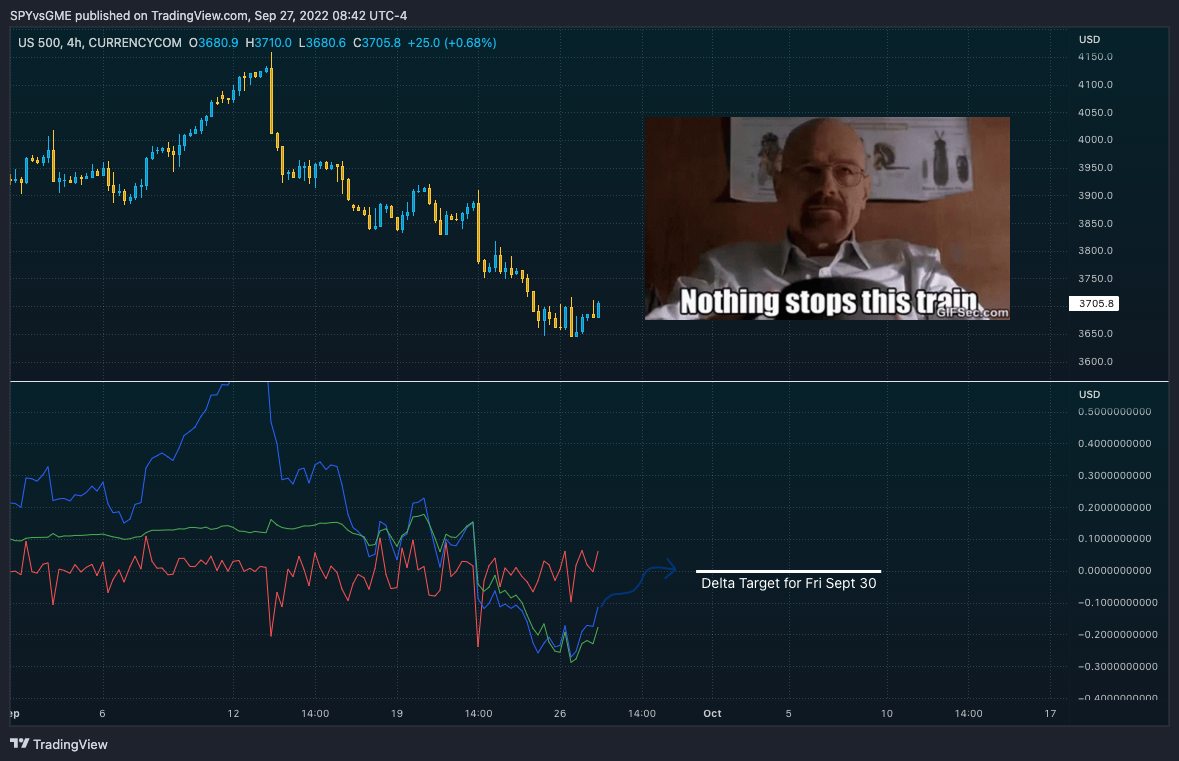Click the 4100.0 price axis label
The image size is (1179, 761).
click(x=1096, y=84)
